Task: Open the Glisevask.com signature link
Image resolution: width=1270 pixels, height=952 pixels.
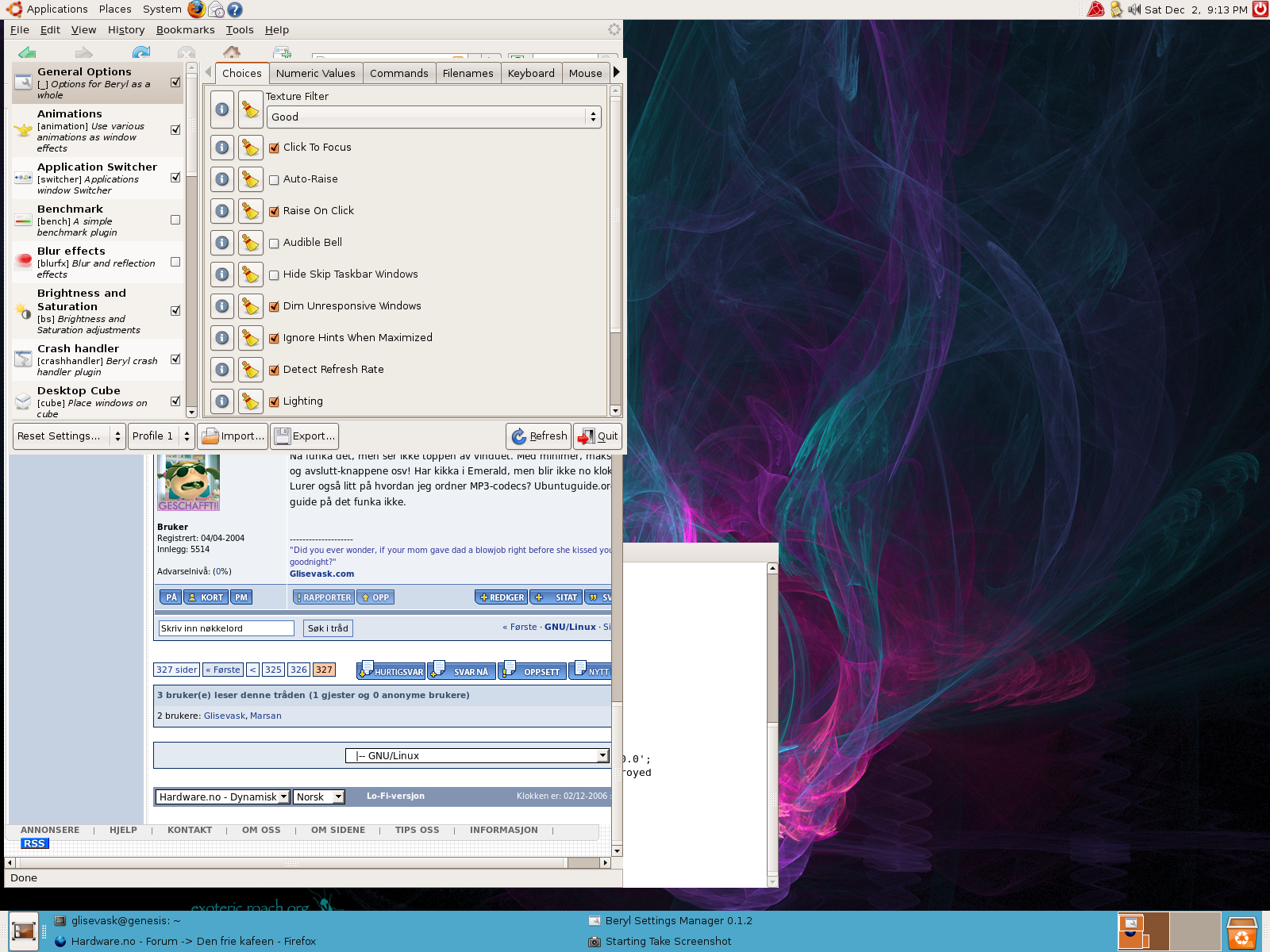Action: (321, 574)
